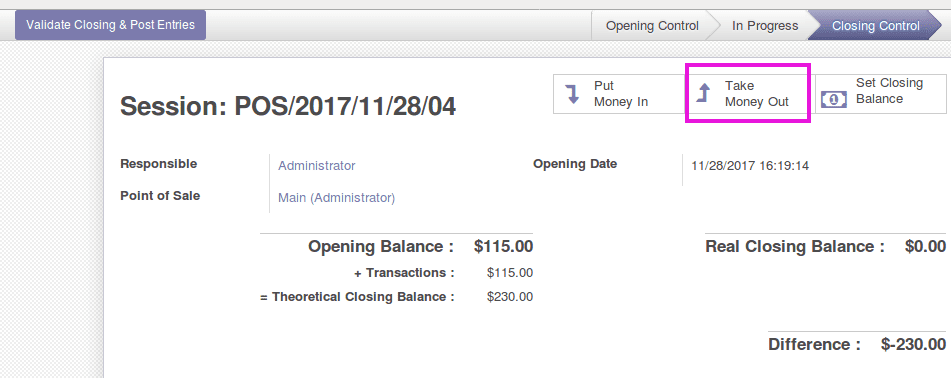Select Take Money Out button
This screenshot has height=378, width=951.
tap(750, 94)
